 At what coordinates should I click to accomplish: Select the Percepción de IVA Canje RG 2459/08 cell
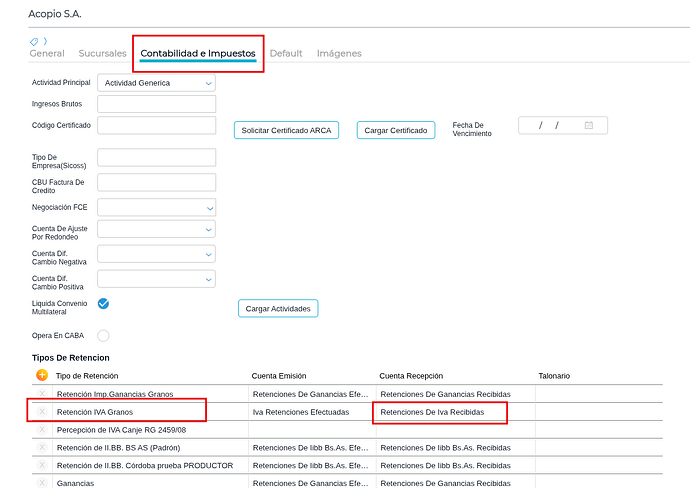[150, 430]
